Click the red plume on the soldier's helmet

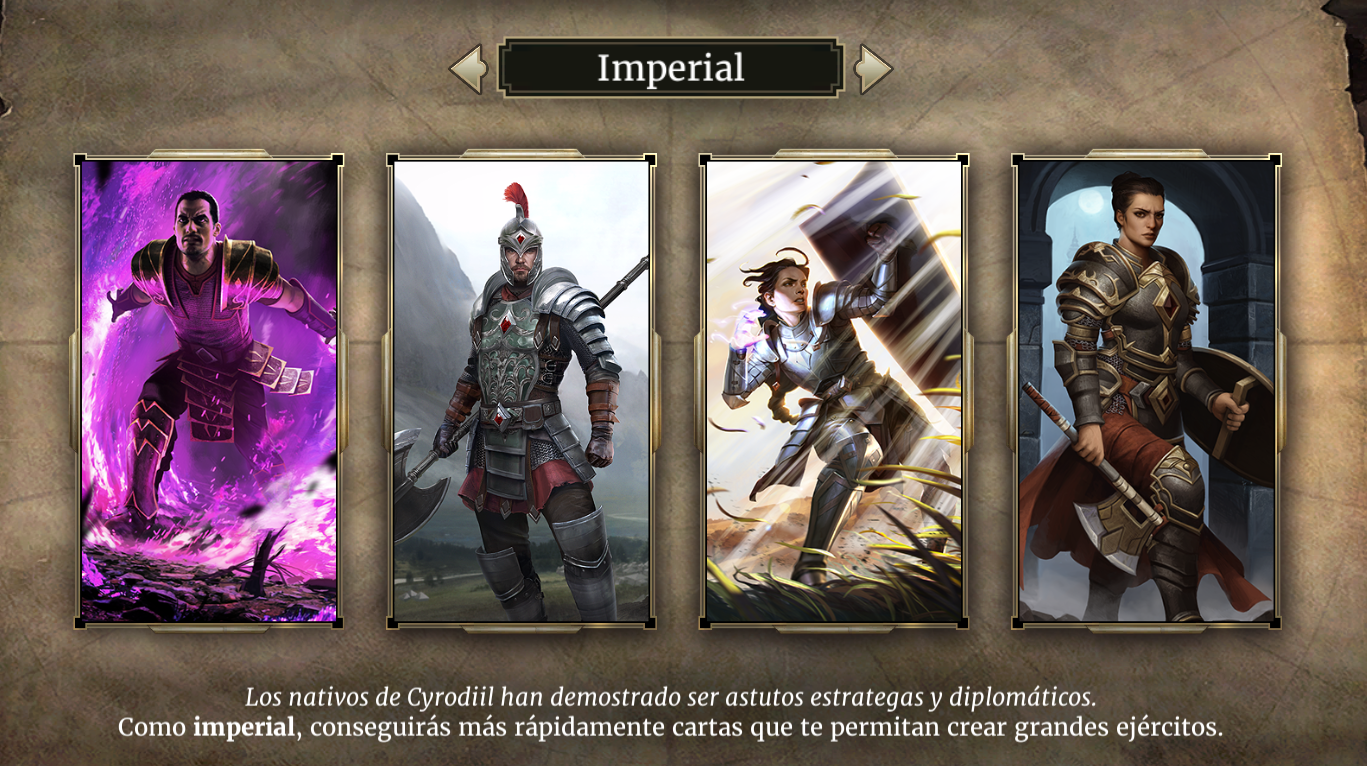click(515, 198)
